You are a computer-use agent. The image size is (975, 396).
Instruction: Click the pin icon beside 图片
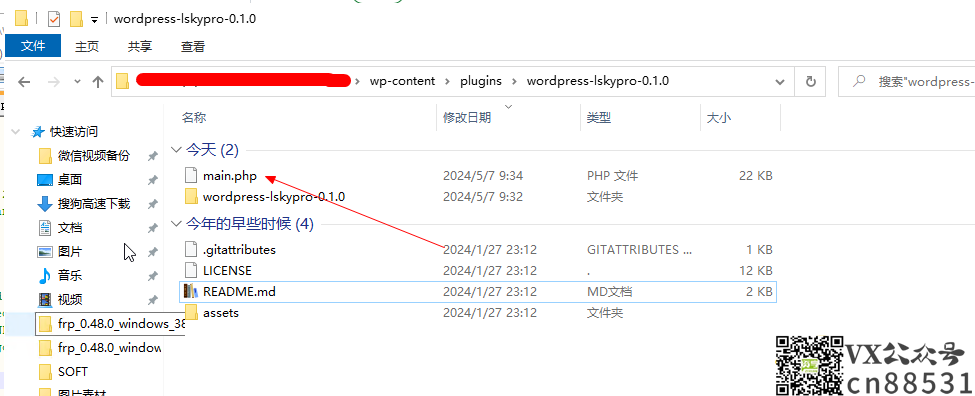click(152, 252)
